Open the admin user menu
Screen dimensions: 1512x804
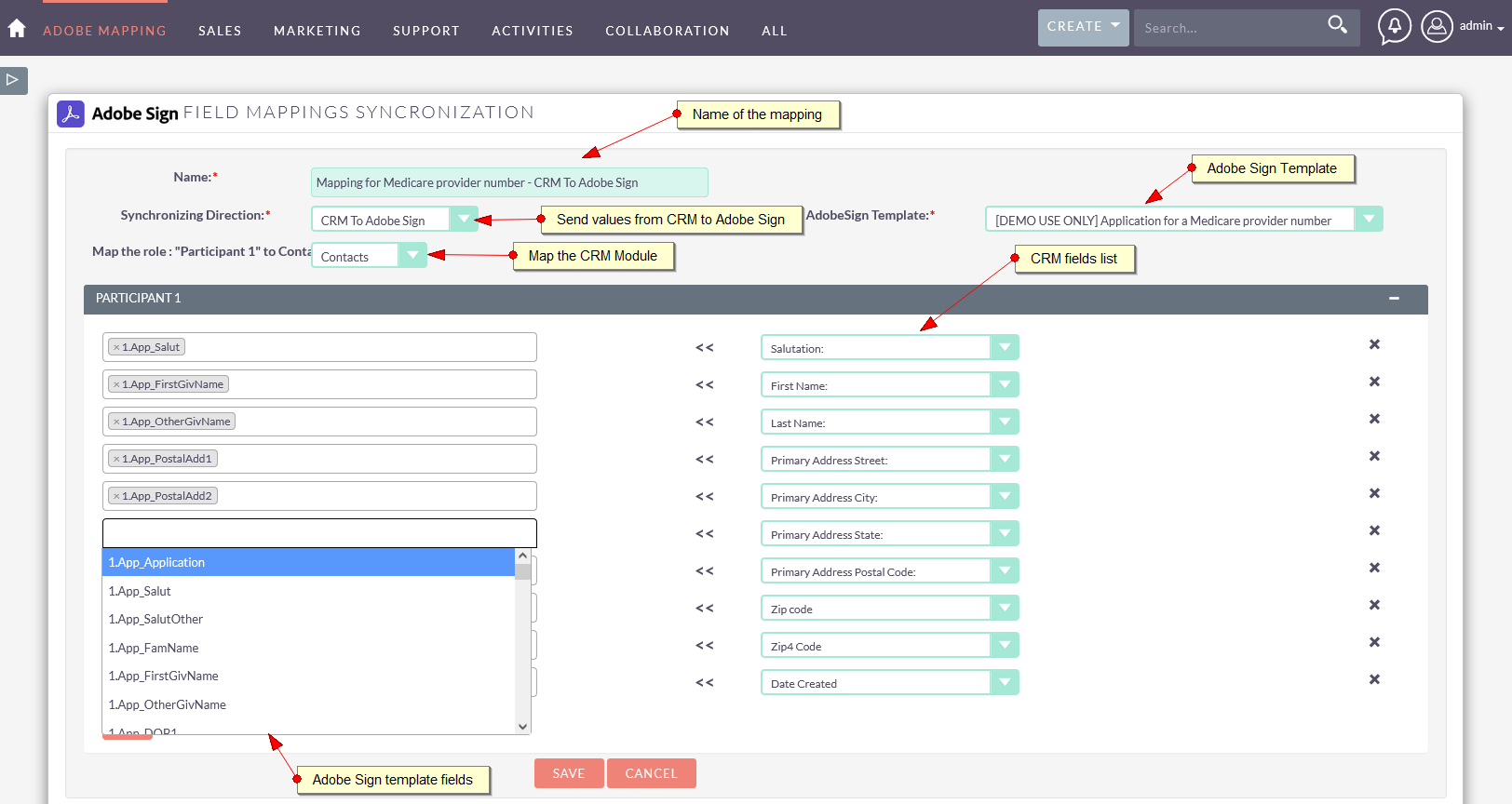point(1481,26)
